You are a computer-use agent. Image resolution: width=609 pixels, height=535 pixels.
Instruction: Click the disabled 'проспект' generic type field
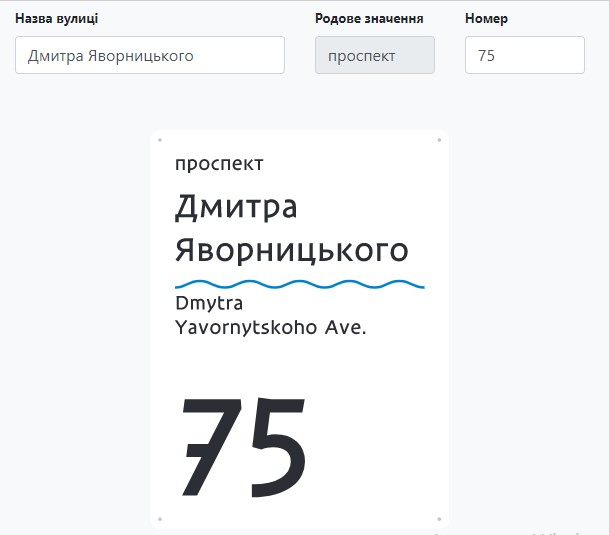(x=375, y=56)
